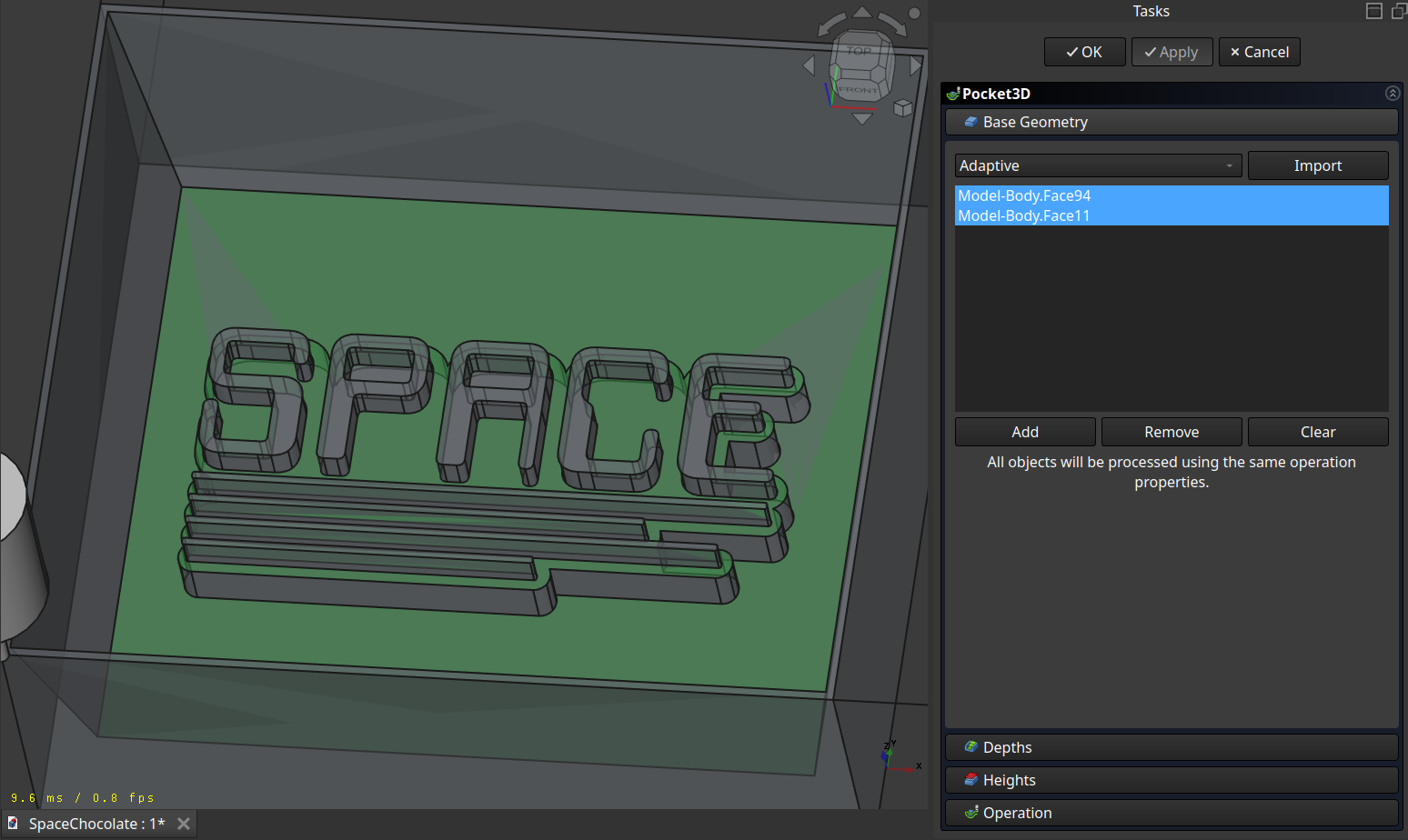Click the navigation cube back-view dot
This screenshot has height=840, width=1408.
(914, 13)
